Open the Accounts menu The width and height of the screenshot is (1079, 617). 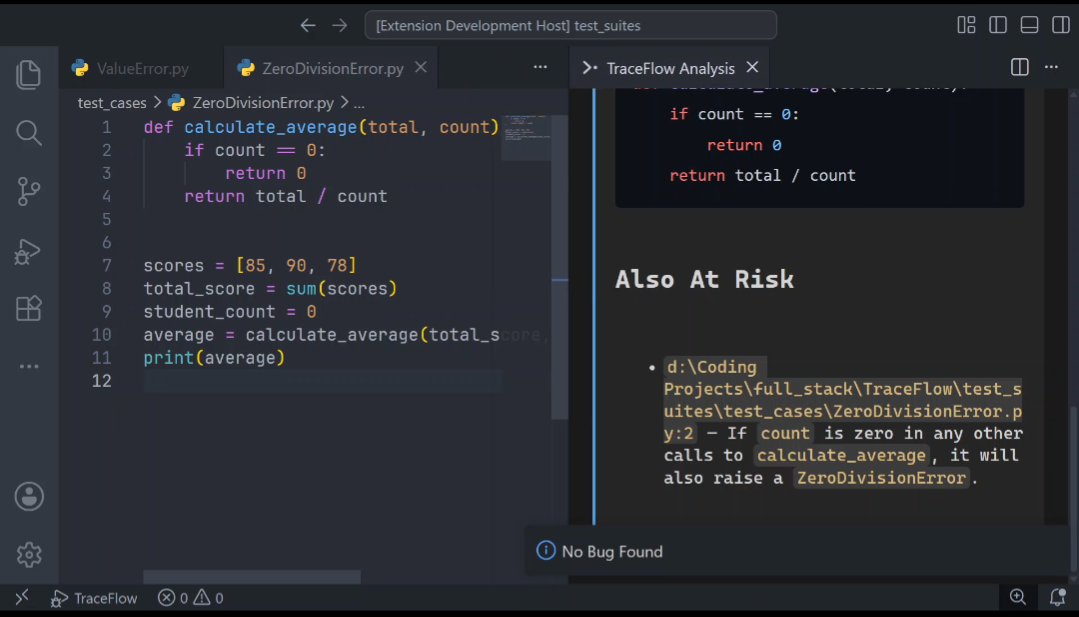[x=29, y=497]
